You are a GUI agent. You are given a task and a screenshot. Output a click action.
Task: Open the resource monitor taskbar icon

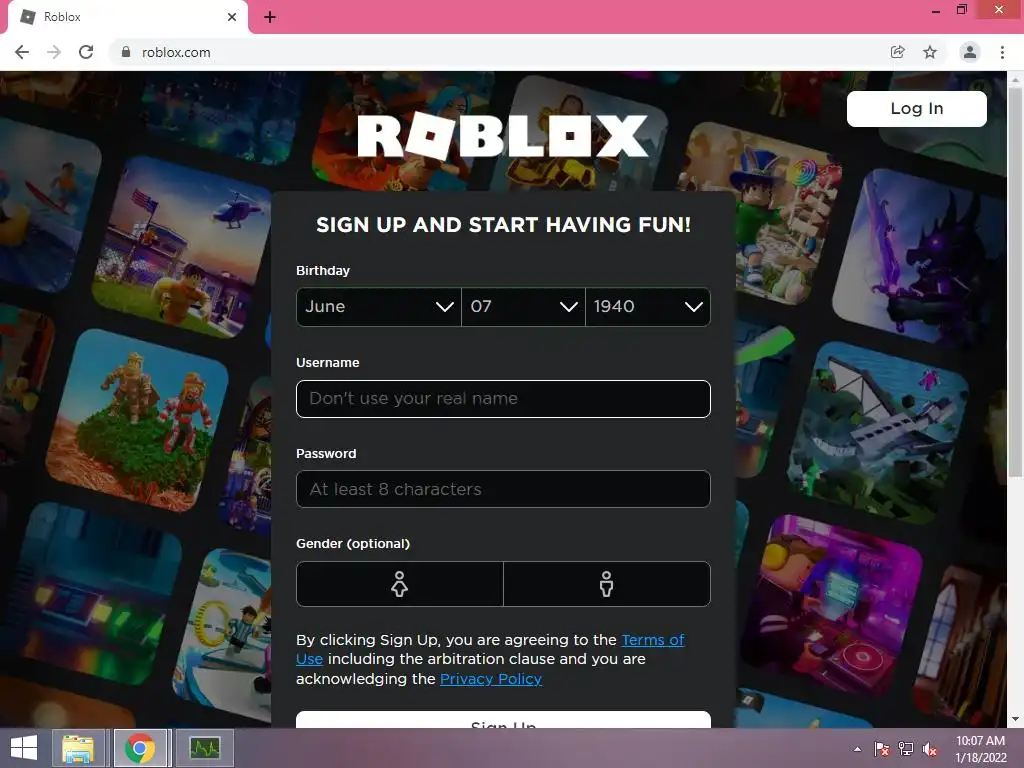pos(204,748)
